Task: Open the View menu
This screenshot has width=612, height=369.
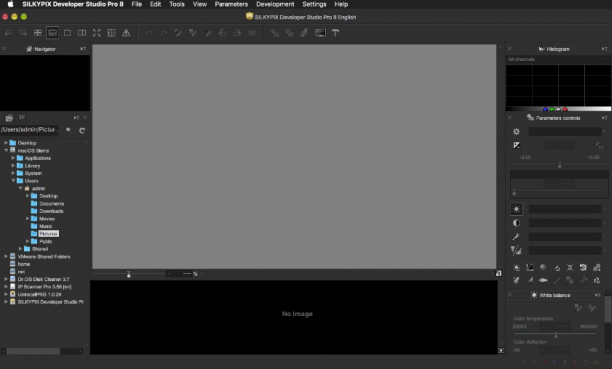Action: (x=200, y=4)
